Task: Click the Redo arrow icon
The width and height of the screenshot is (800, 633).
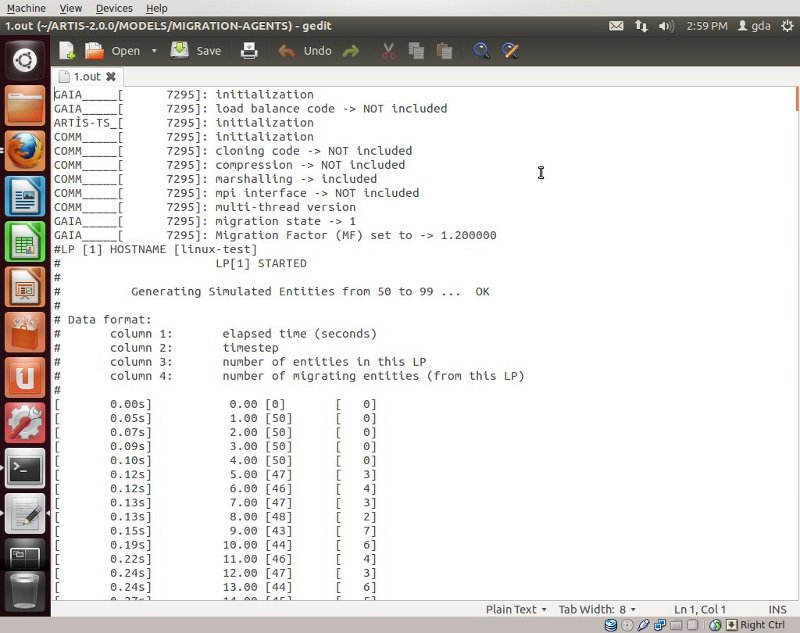Action: [351, 50]
